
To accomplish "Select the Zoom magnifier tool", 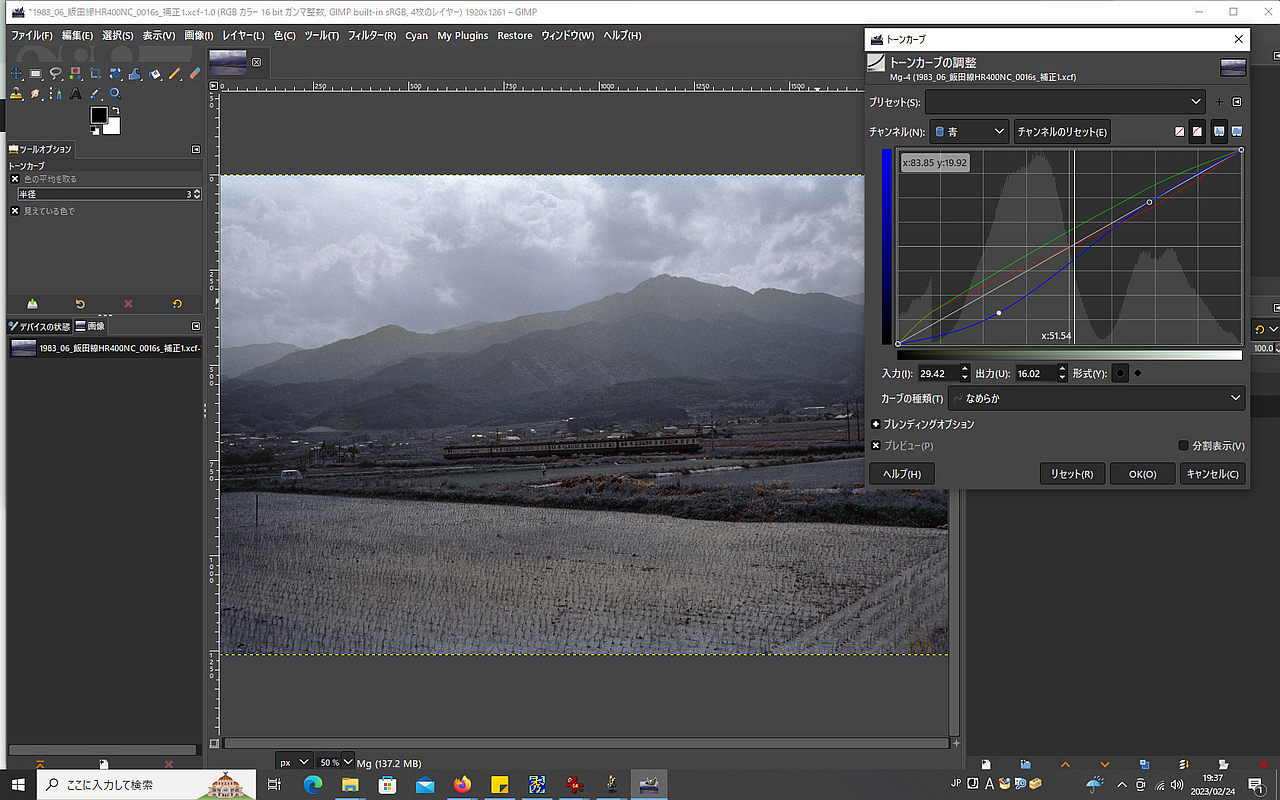I will [x=115, y=94].
